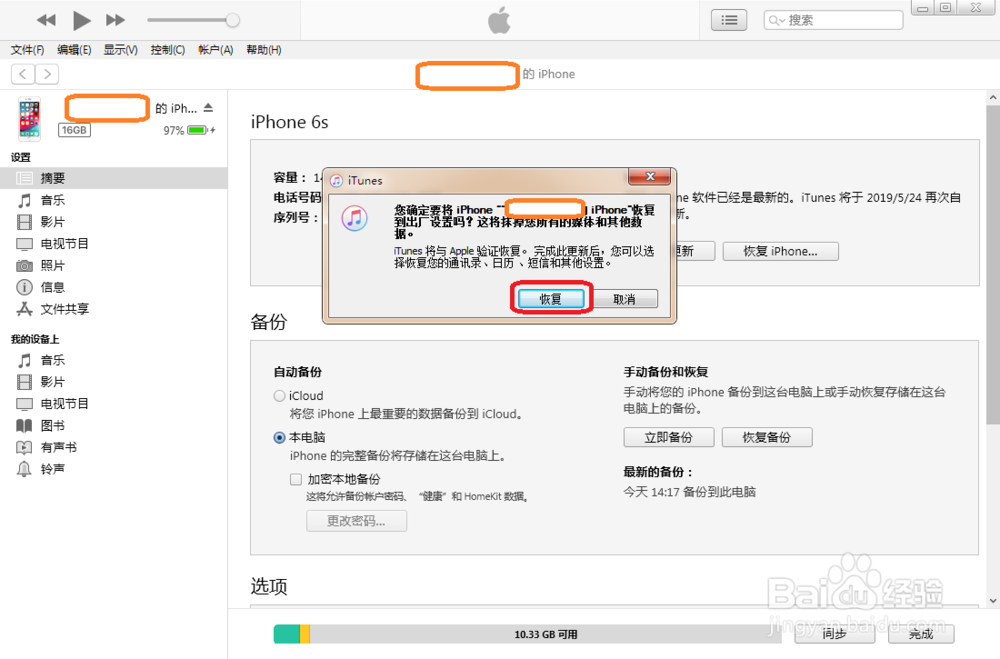This screenshot has width=1000, height=659.
Task: Select 文件共享 in sidebar
Action: pos(114,309)
